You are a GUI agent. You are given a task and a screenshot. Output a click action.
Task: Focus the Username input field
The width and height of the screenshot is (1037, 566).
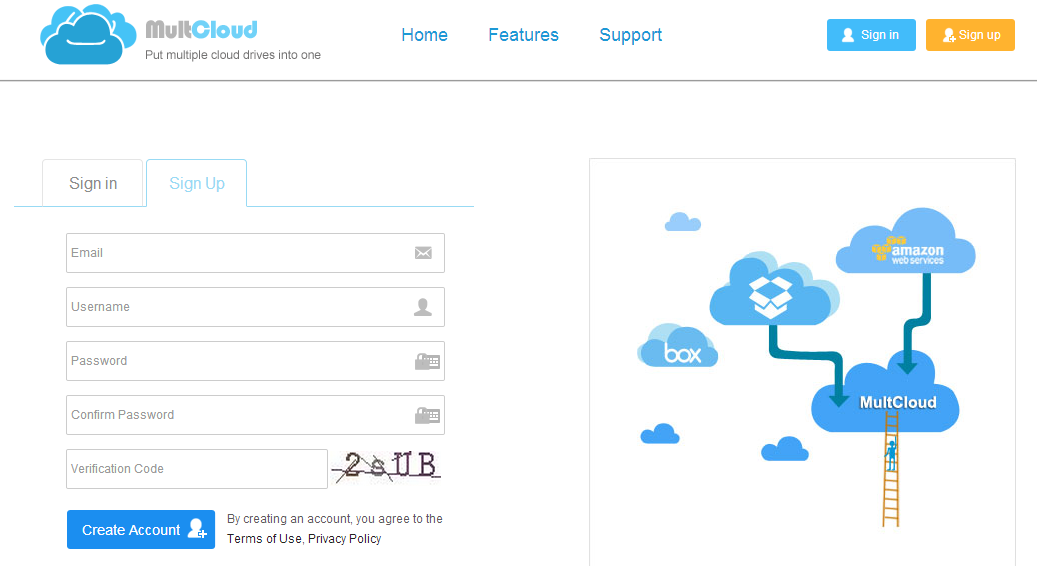[x=255, y=307]
